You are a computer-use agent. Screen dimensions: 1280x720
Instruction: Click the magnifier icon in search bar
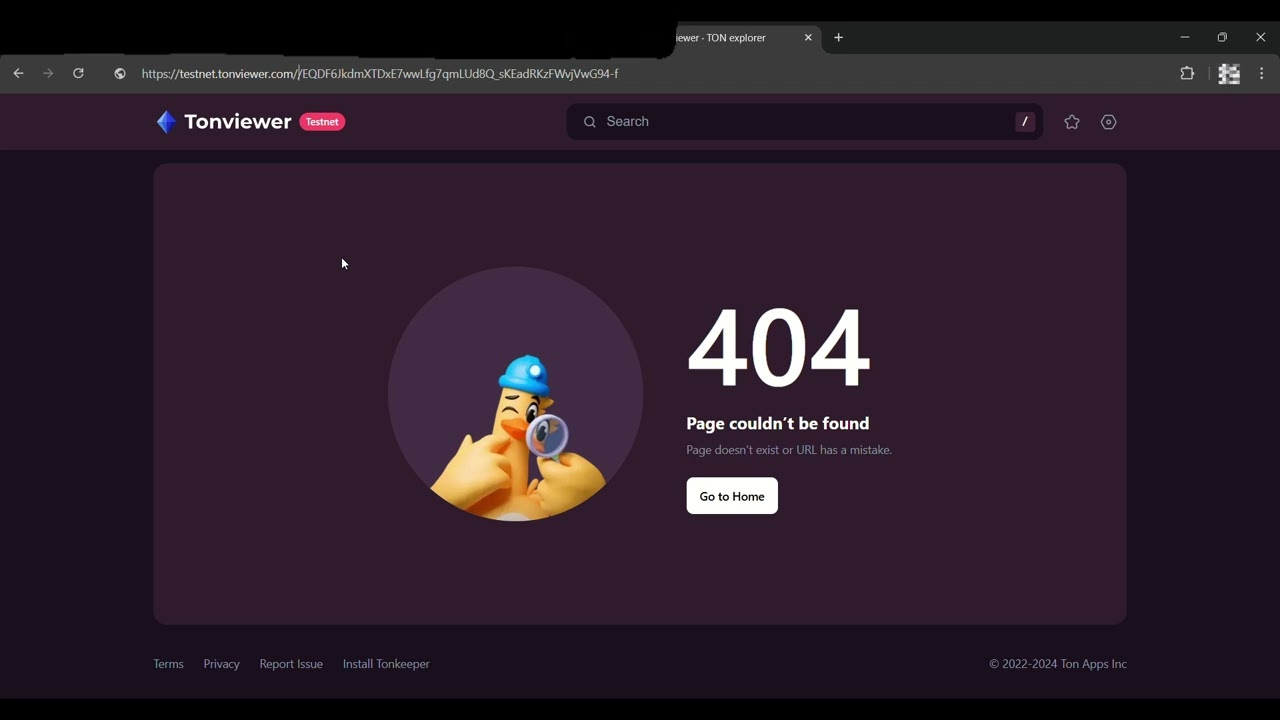589,122
